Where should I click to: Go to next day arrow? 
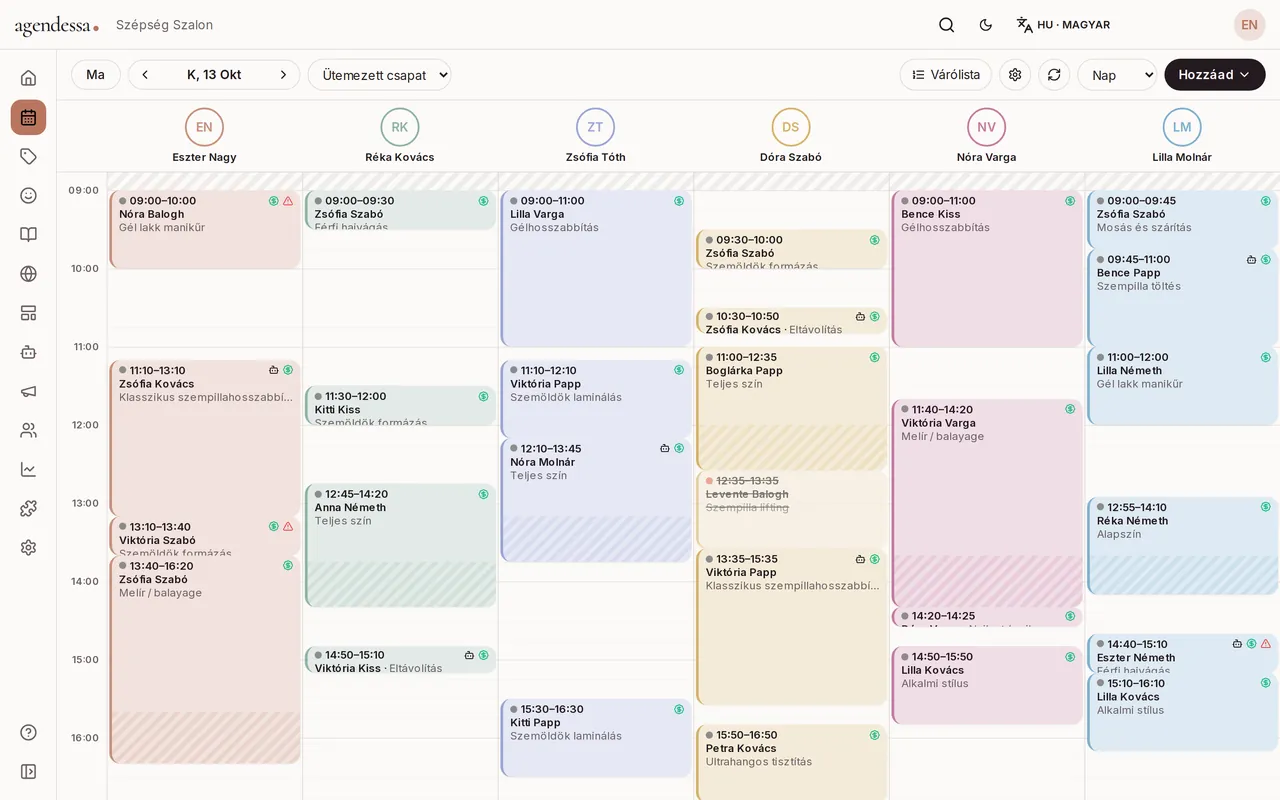[283, 75]
